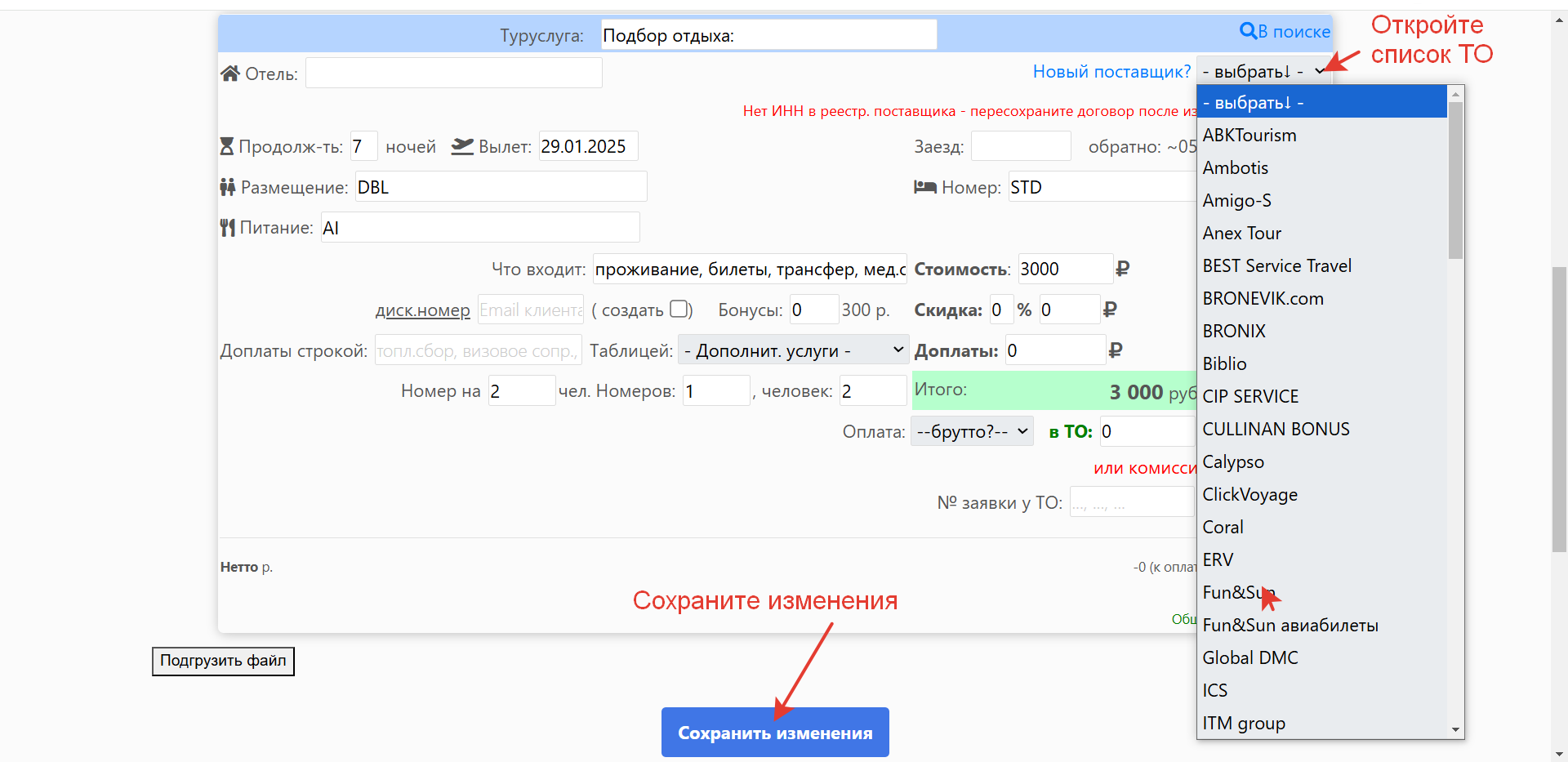Click the 'Номеров' count field
The width and height of the screenshot is (1568, 762).
click(716, 390)
